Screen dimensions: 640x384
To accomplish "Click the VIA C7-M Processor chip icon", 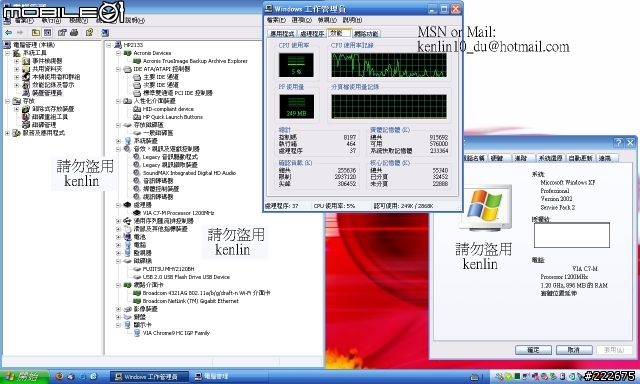I will pyautogui.click(x=137, y=213).
